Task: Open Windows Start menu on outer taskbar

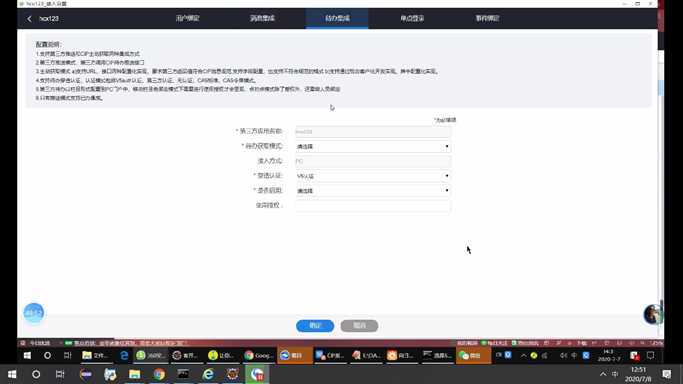Action: pos(12,374)
